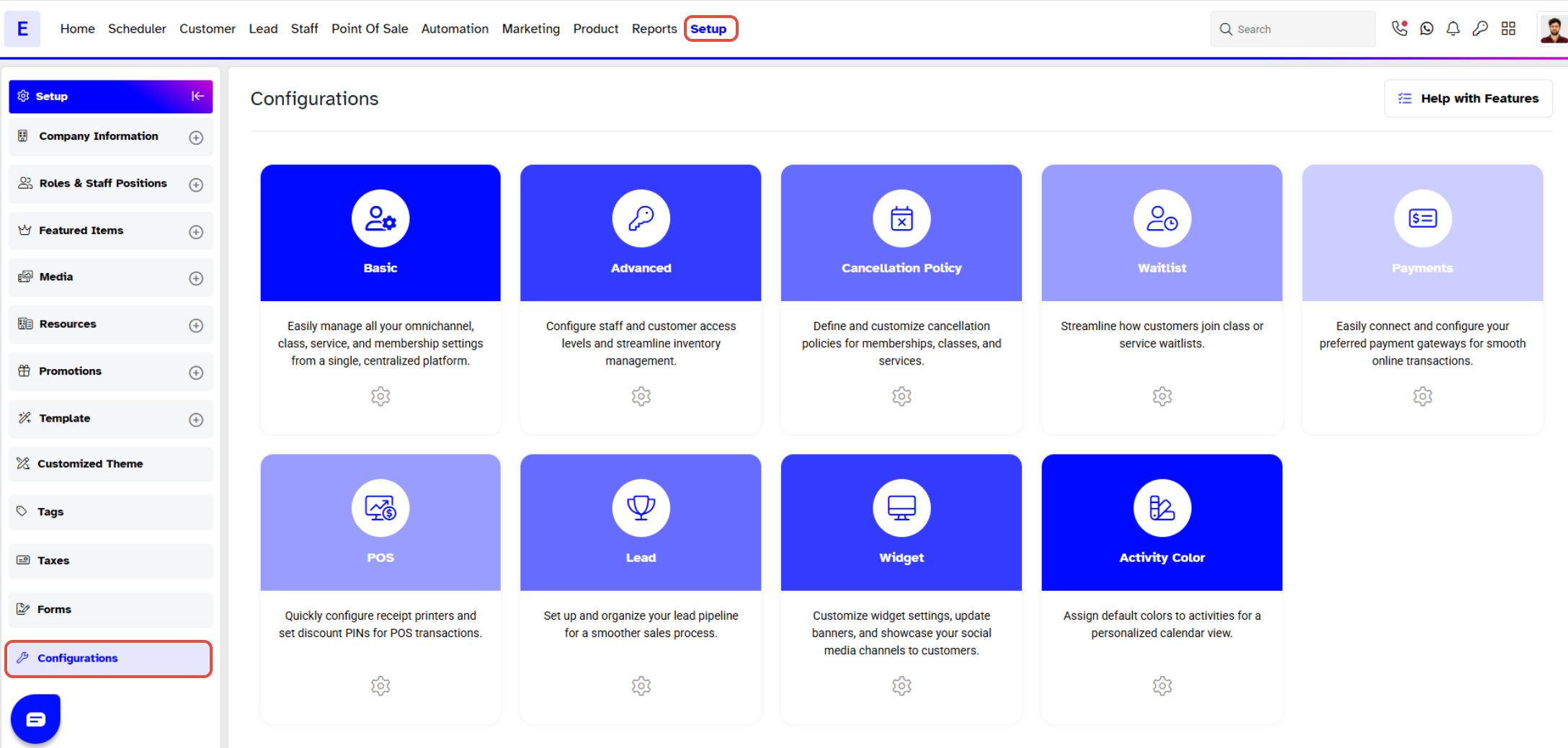Open Scheduler in top navigation

click(137, 29)
